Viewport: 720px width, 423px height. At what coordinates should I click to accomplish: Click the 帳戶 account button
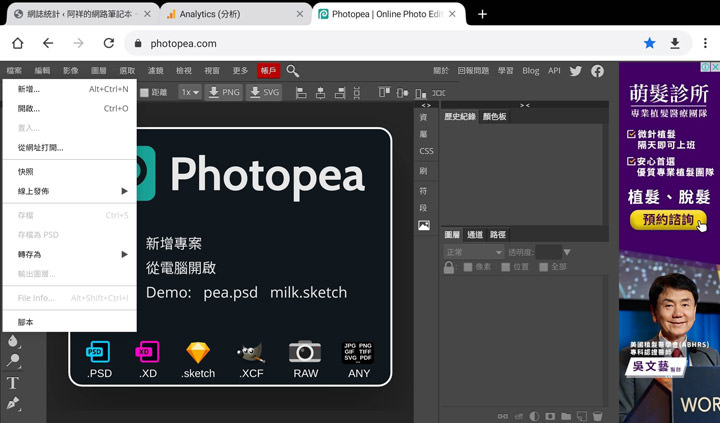pos(269,71)
